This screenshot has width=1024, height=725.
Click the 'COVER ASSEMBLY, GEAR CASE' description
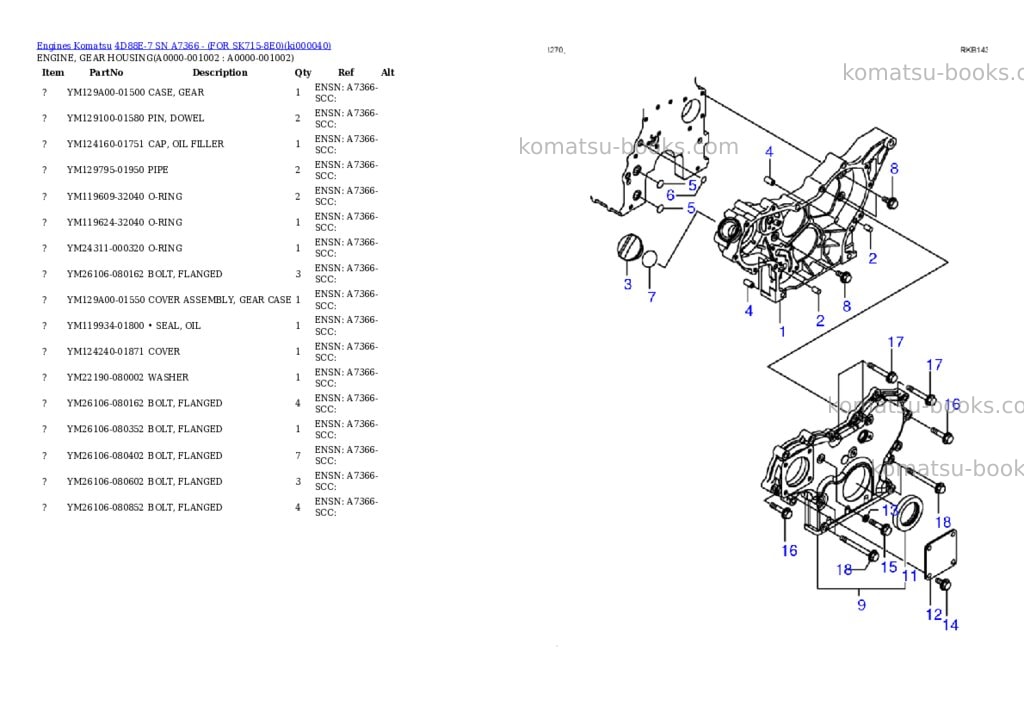point(219,300)
